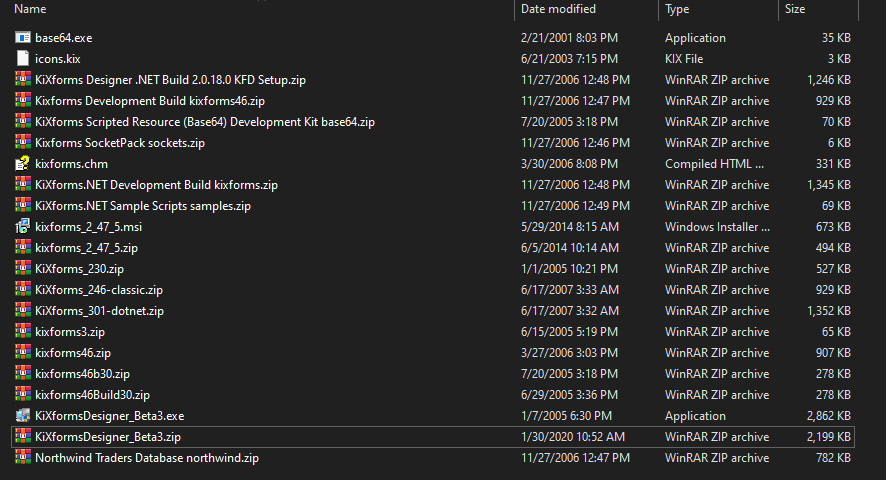This screenshot has height=480, width=886.
Task: Select the WinRAR icon for kixforms3.zip
Action: tap(23, 332)
